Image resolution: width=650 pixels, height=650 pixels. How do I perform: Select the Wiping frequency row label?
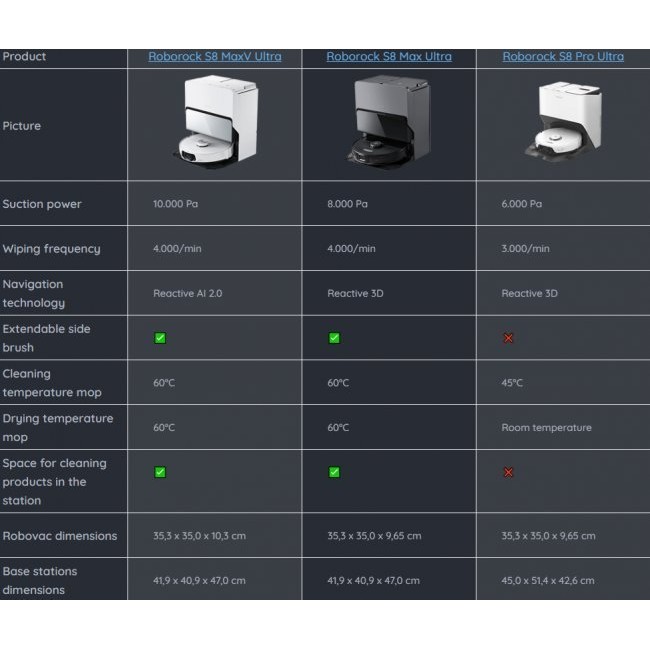coord(51,249)
